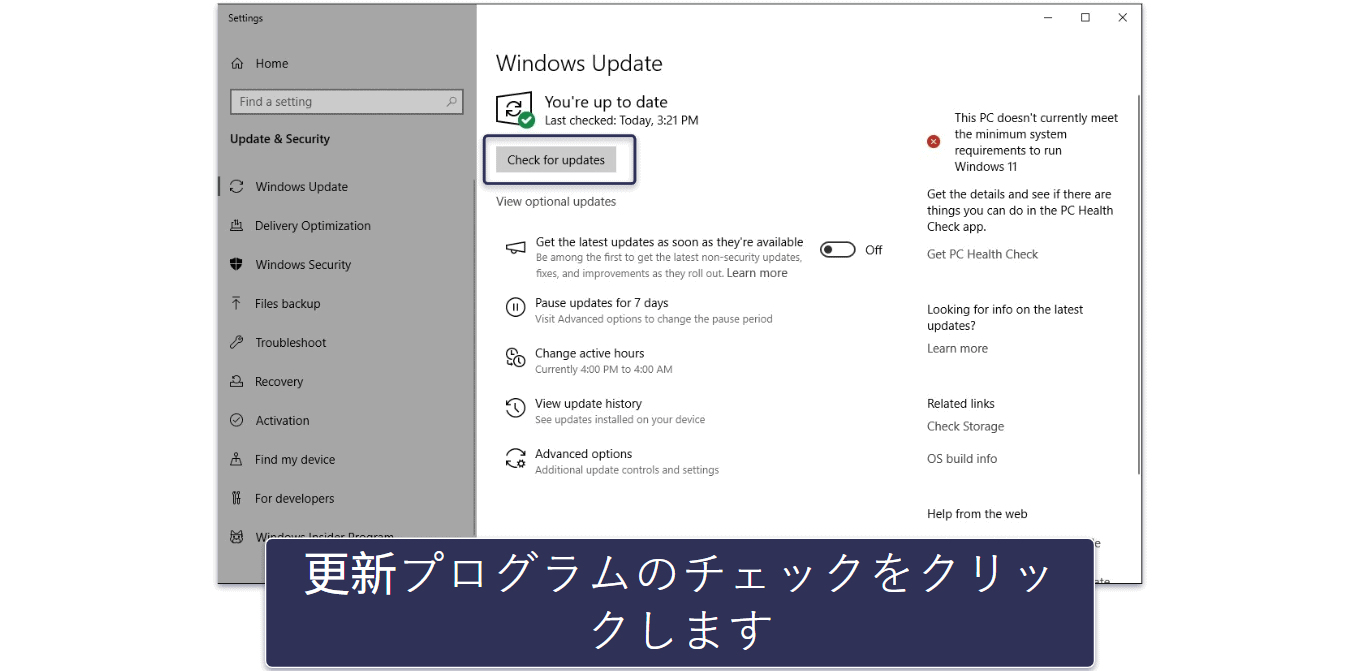The image size is (1359, 671).
Task: Click Get PC Health Check link
Action: pyautogui.click(x=982, y=254)
